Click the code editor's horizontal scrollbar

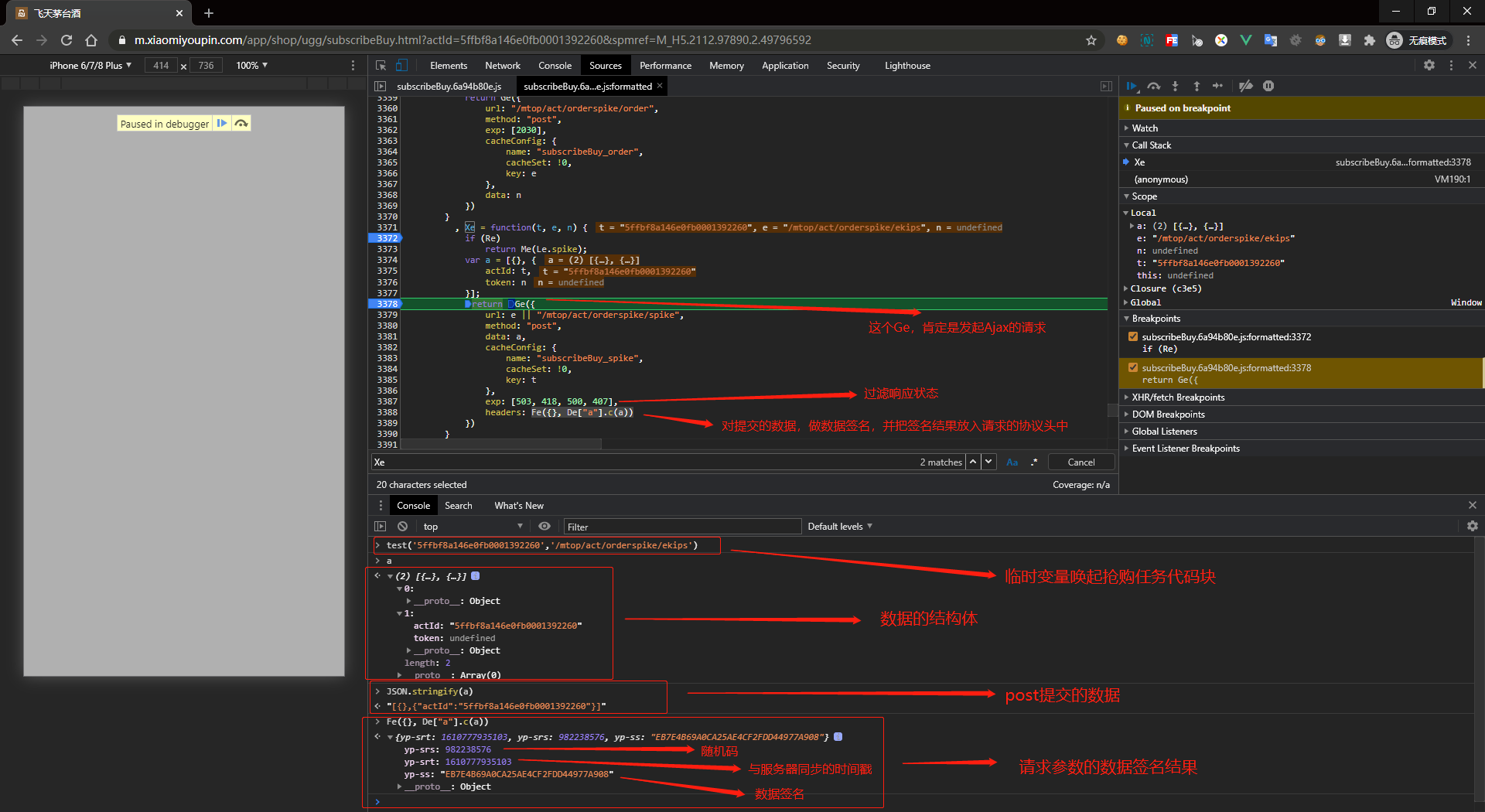(x=500, y=445)
